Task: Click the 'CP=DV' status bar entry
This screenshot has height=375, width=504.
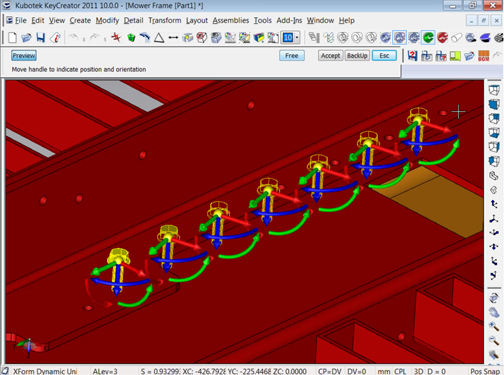Action: click(330, 371)
